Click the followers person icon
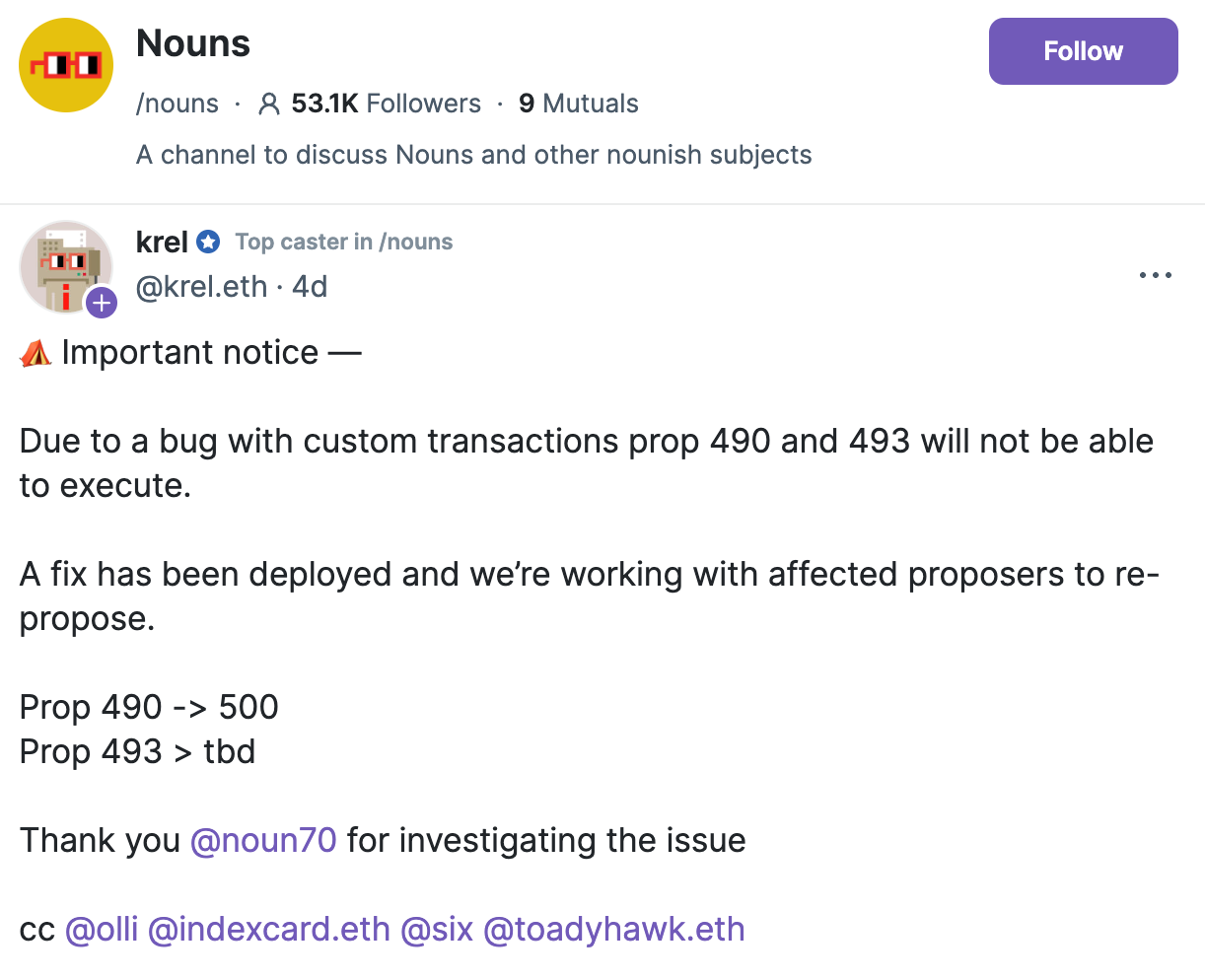Viewport: 1205px width, 980px height. pyautogui.click(x=268, y=103)
